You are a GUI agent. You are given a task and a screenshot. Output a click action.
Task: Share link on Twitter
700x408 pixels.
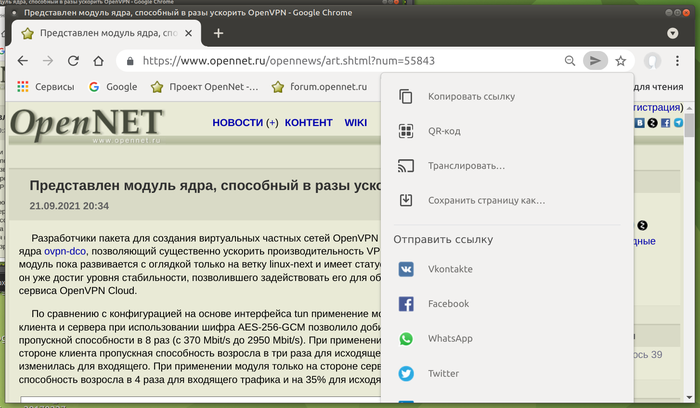coord(443,374)
